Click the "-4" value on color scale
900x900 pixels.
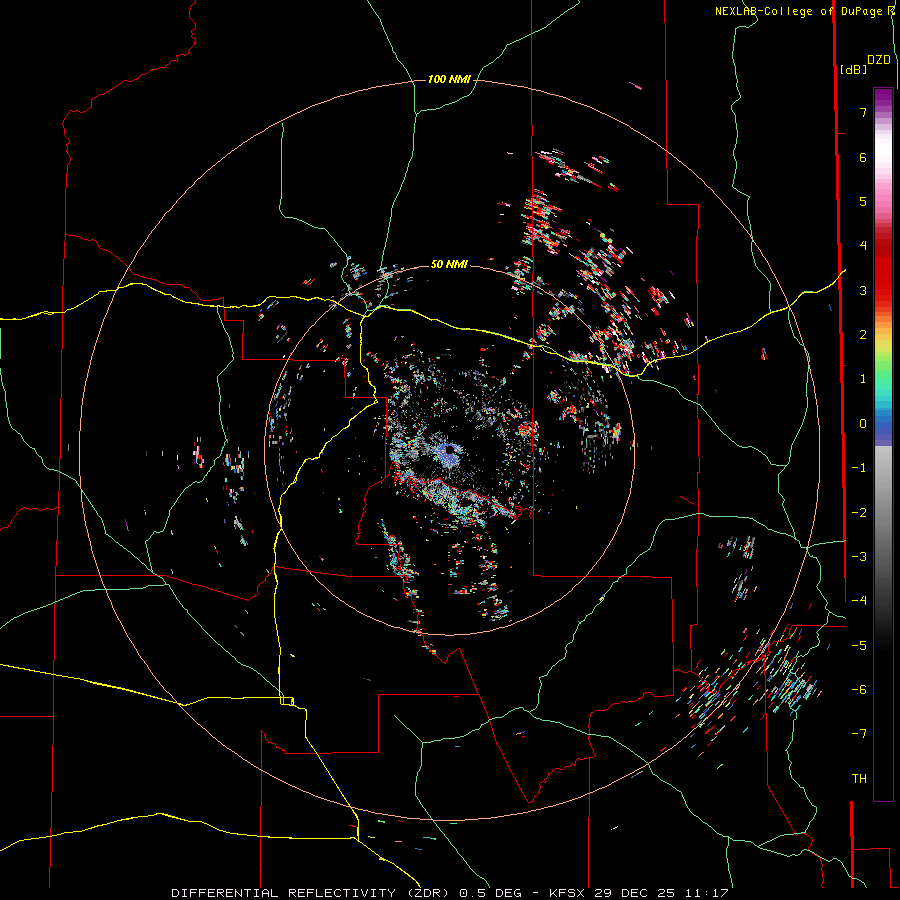point(859,601)
